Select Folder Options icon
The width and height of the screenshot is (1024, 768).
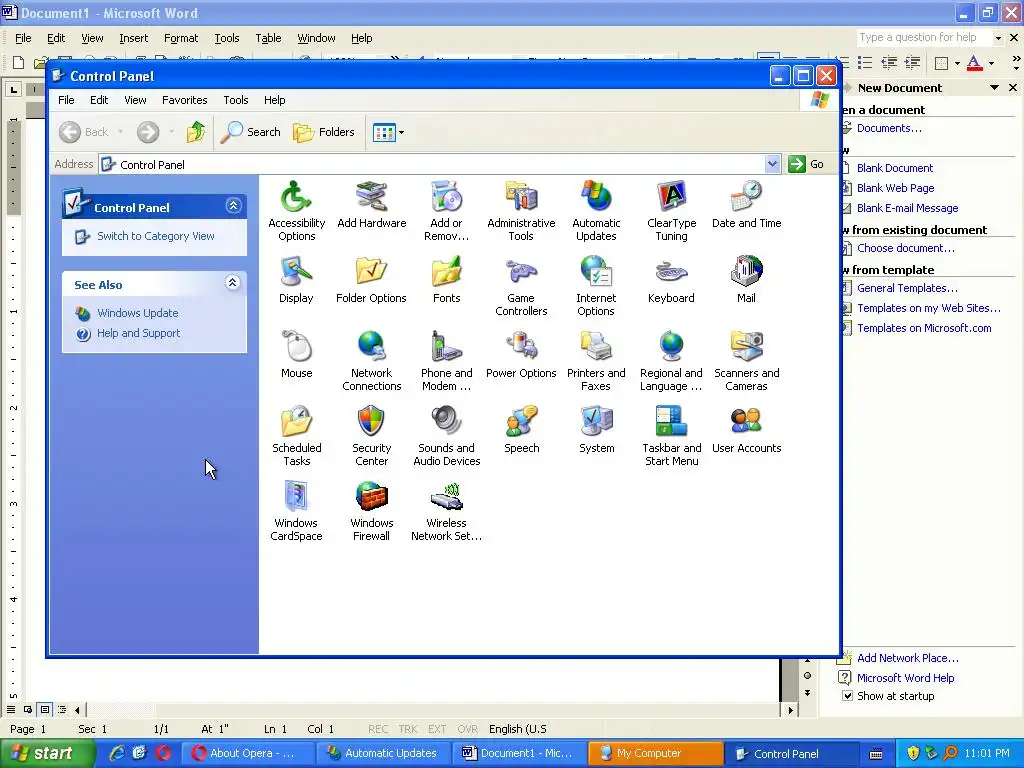[372, 280]
